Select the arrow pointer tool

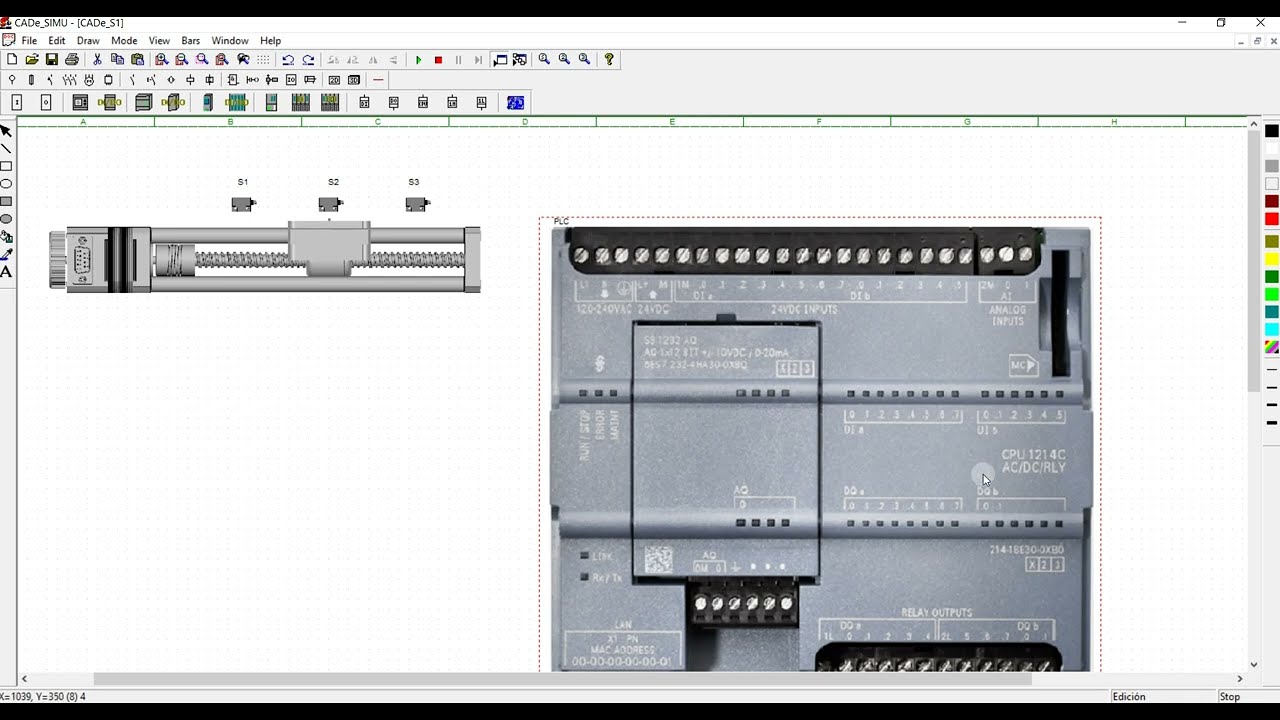(x=6, y=131)
